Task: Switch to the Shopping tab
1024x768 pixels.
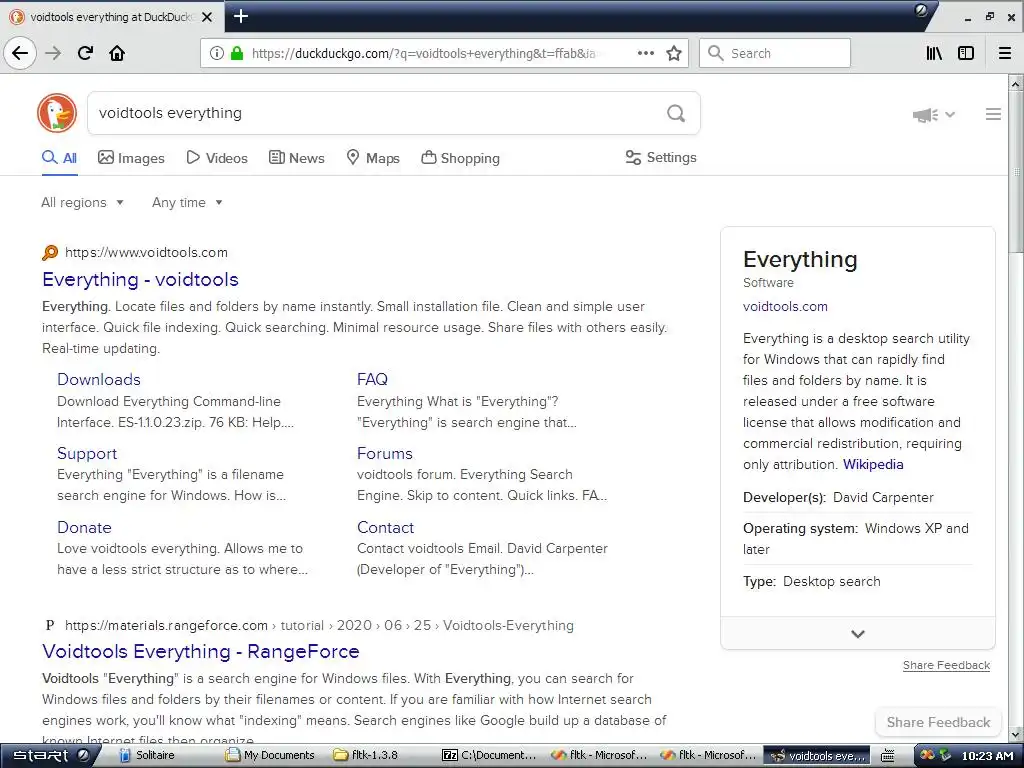Action: click(460, 158)
